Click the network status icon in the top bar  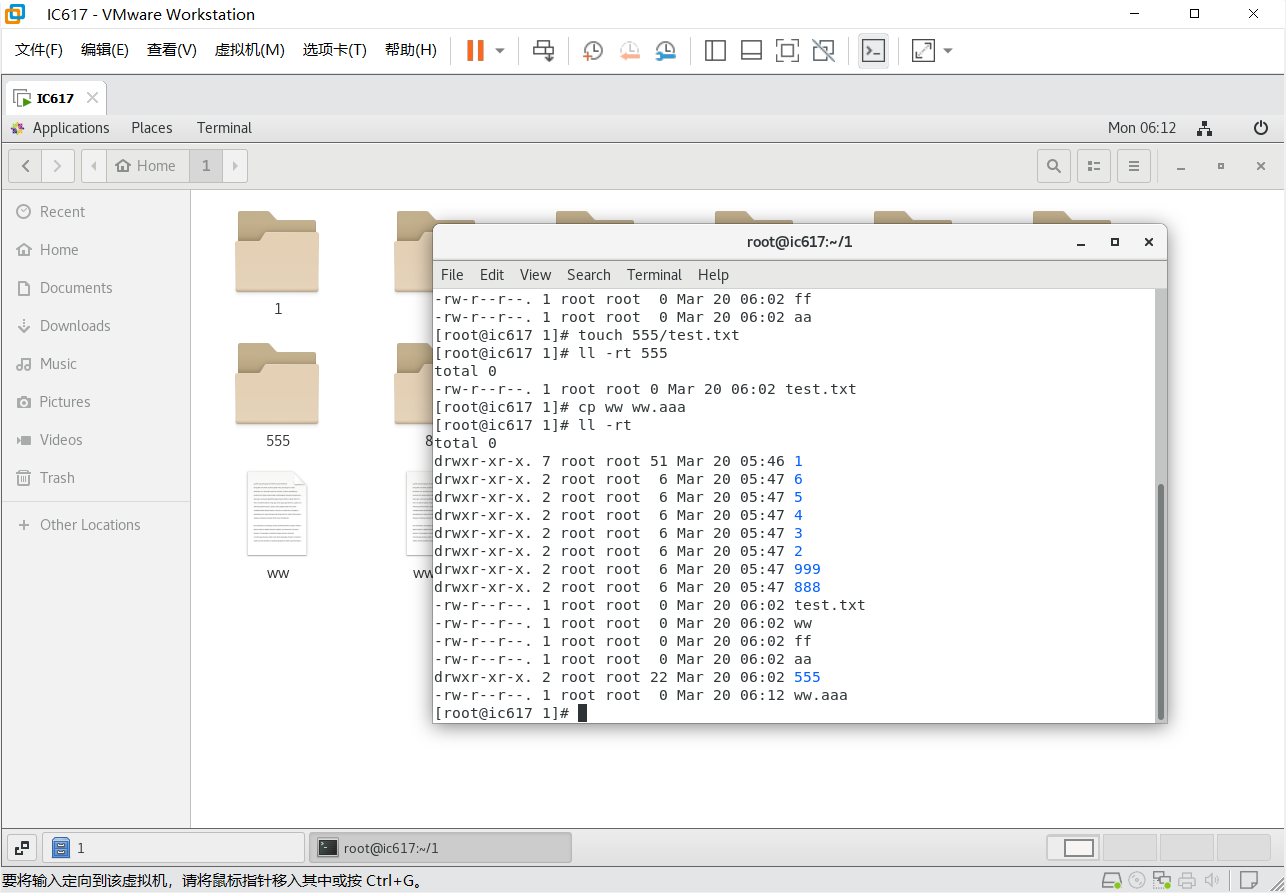pyautogui.click(x=1205, y=128)
